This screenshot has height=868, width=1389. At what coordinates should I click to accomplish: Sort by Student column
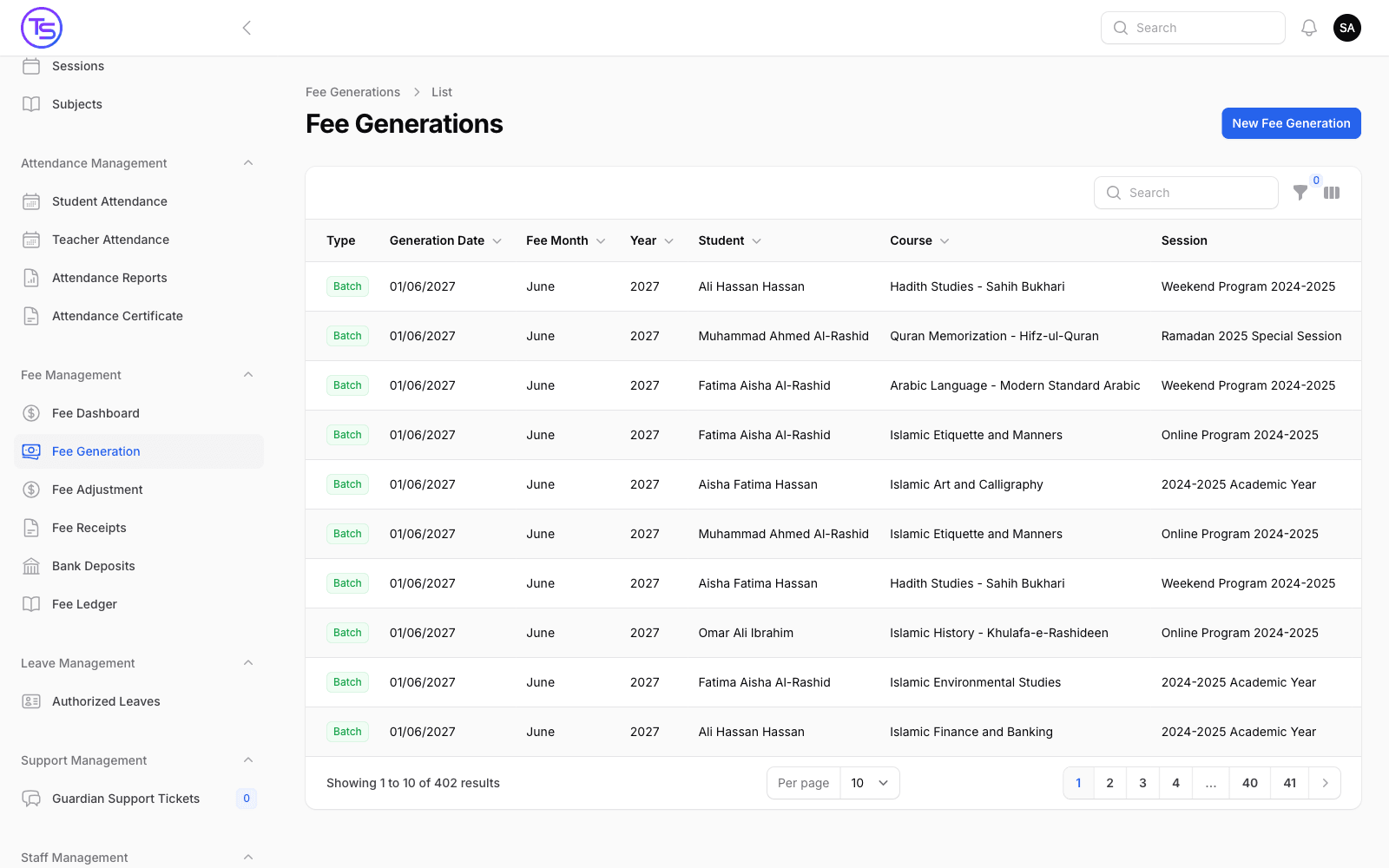730,240
